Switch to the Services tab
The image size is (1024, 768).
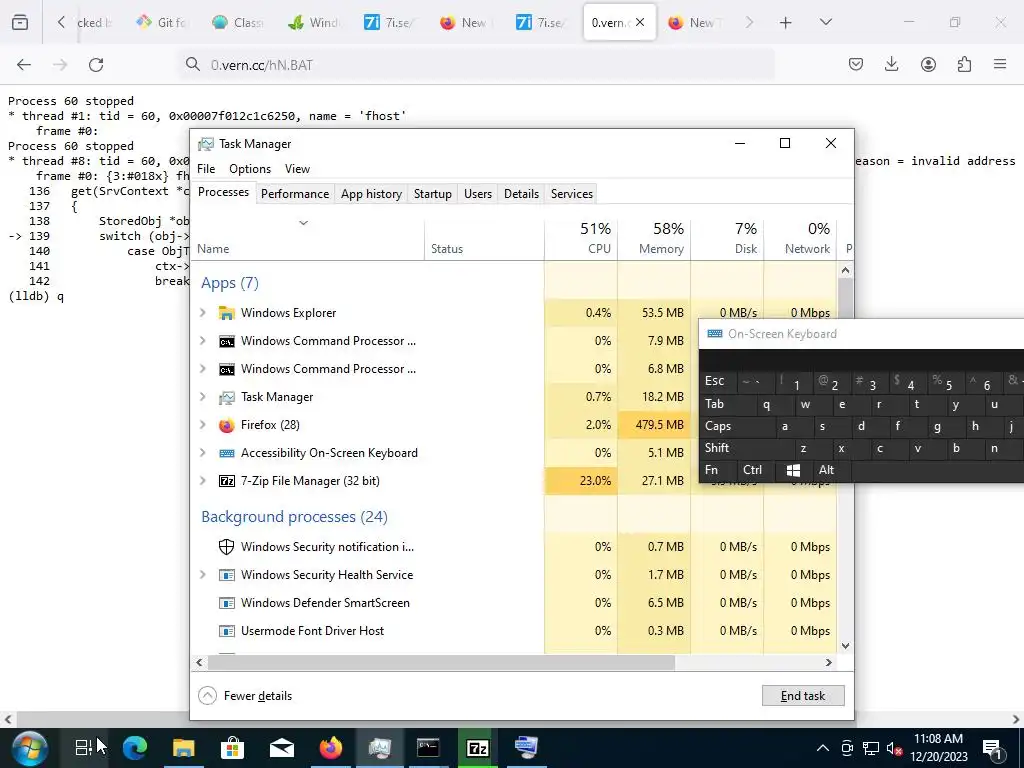[571, 194]
